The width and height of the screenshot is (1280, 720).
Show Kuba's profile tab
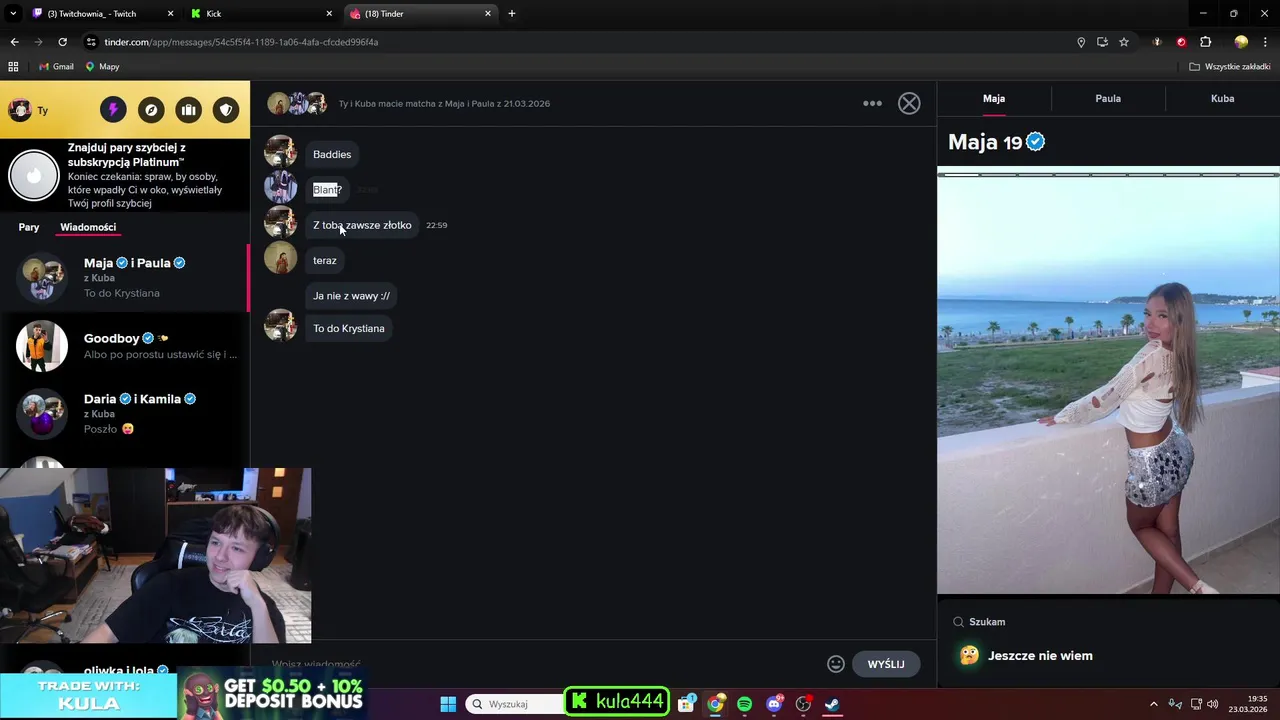[1222, 99]
